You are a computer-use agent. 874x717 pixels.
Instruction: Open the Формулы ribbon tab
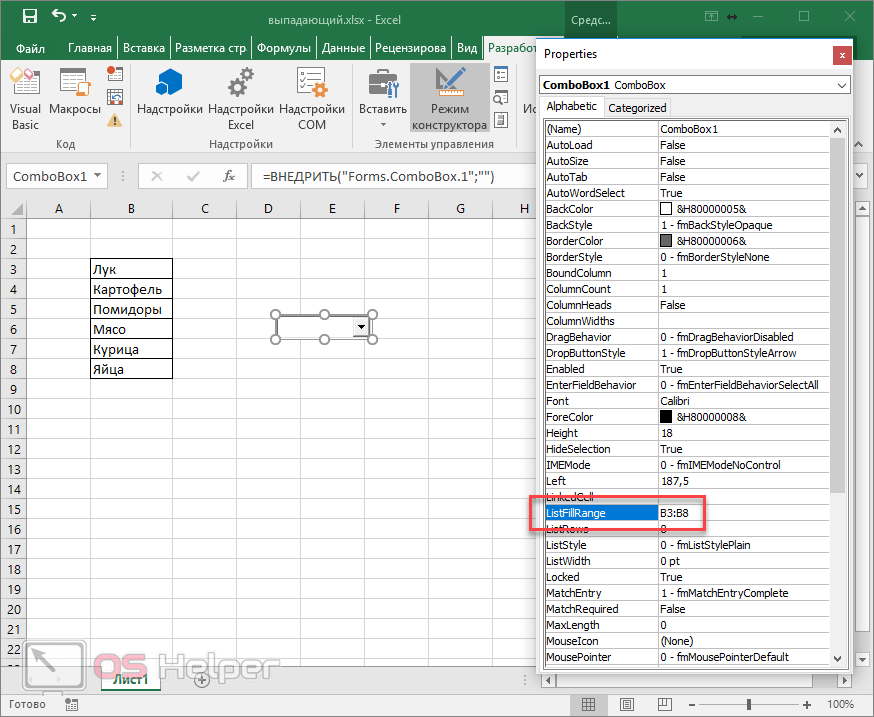(x=284, y=47)
